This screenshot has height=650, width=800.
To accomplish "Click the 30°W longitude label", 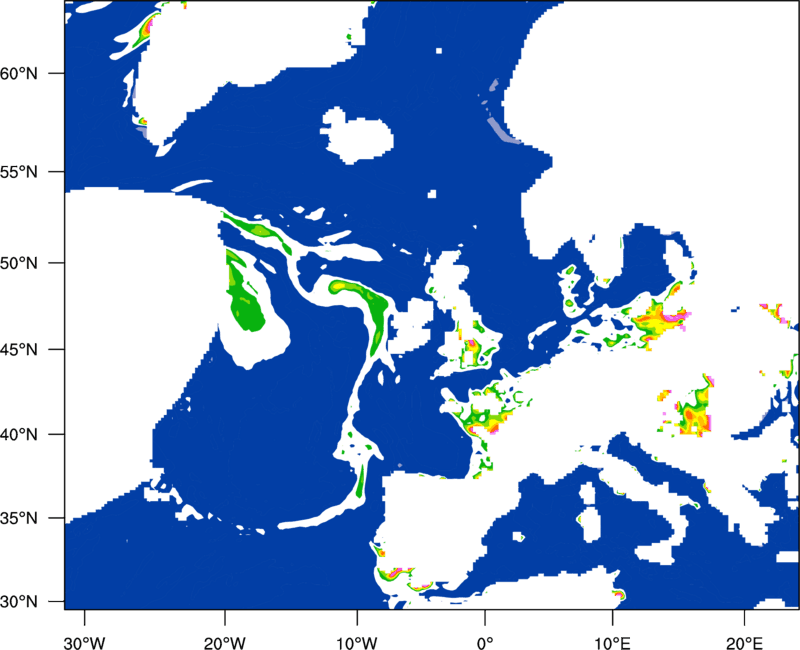I will (x=84, y=643).
